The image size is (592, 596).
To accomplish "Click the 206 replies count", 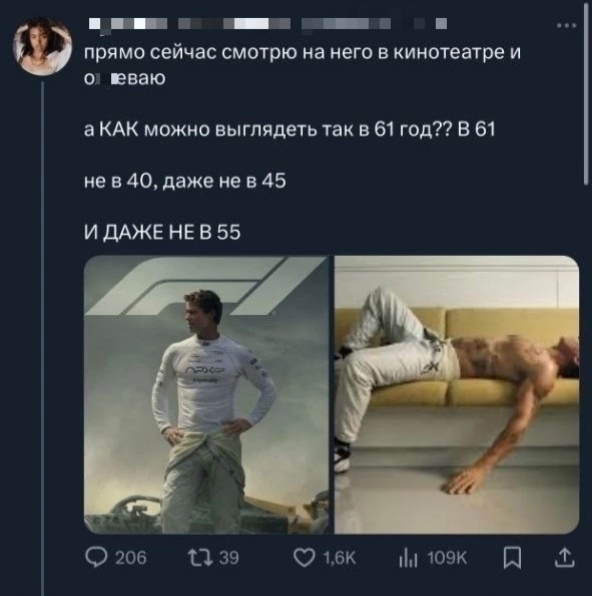I will pyautogui.click(x=130, y=558).
